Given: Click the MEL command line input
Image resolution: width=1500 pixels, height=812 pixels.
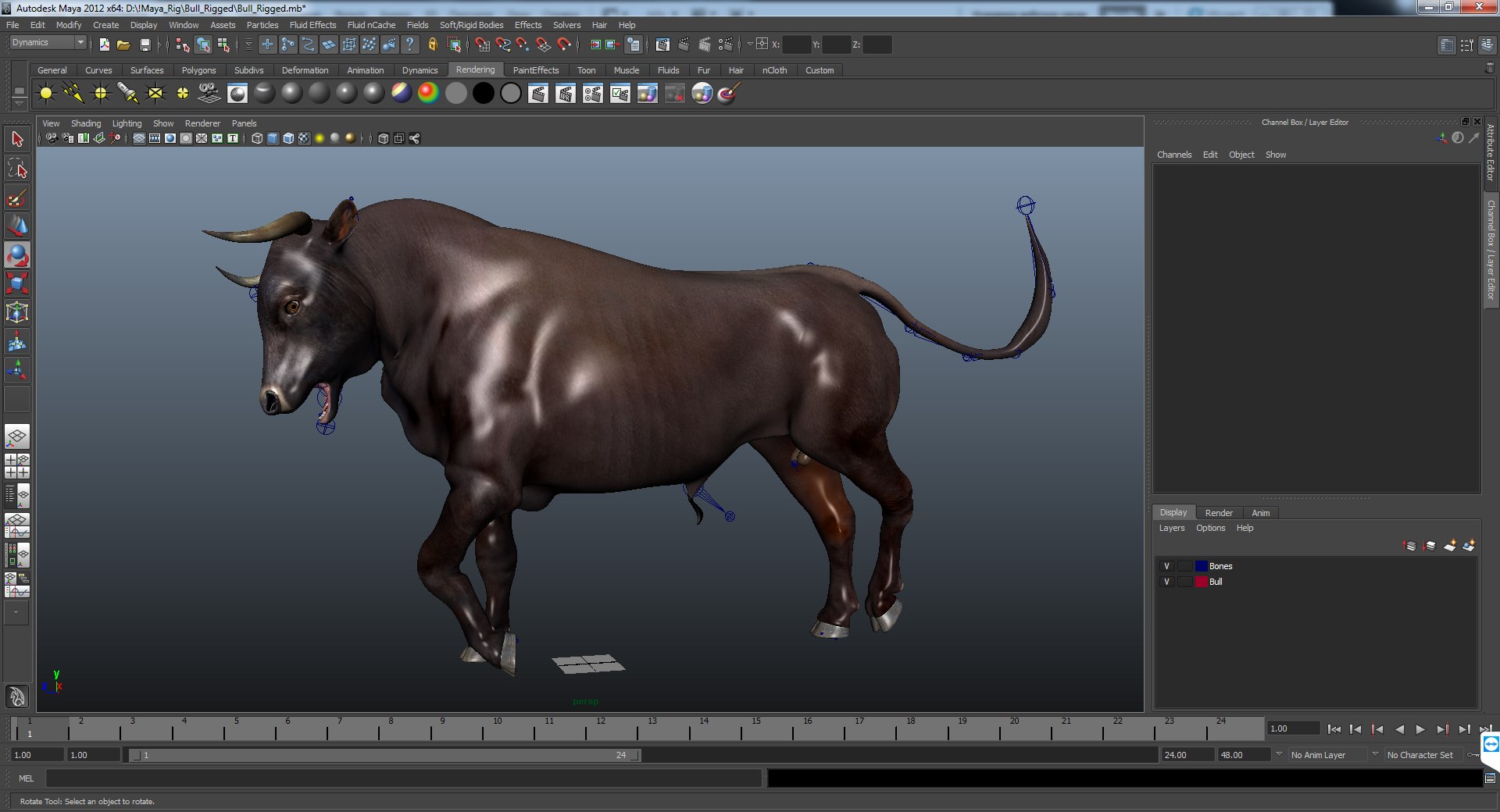Looking at the screenshot, I should [403, 778].
